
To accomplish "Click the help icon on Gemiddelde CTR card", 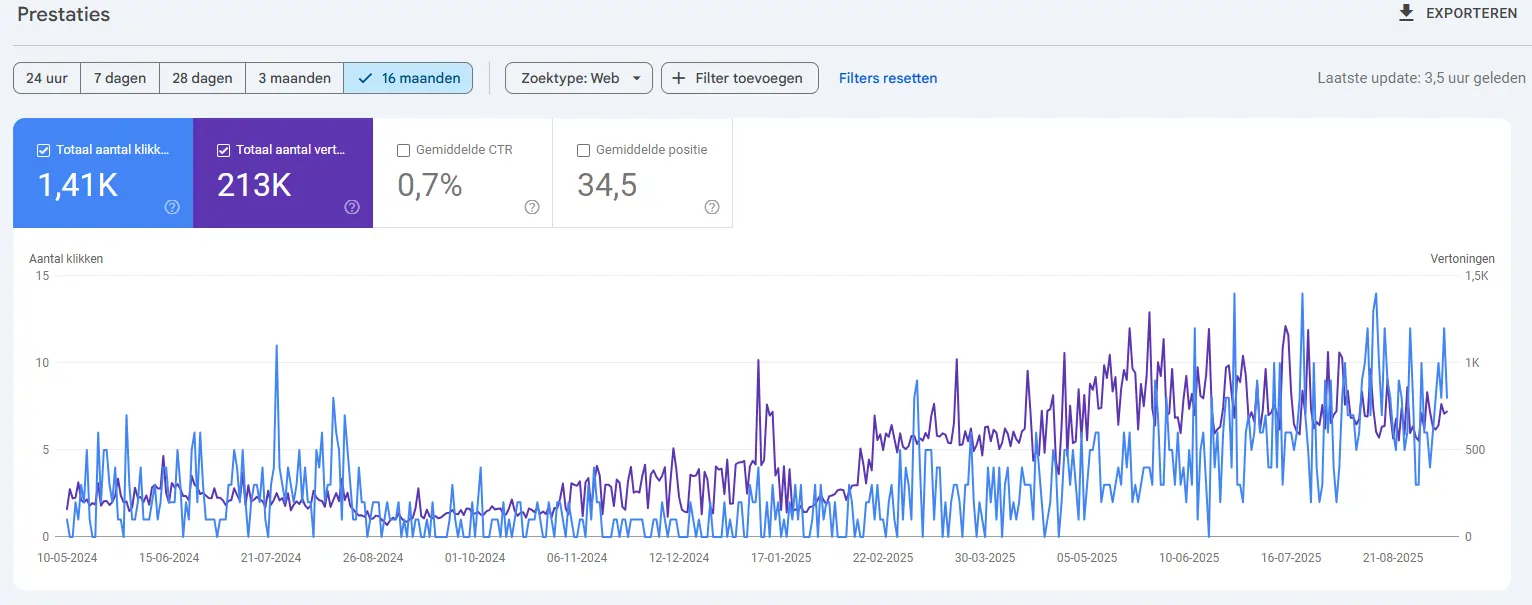I will (x=531, y=207).
